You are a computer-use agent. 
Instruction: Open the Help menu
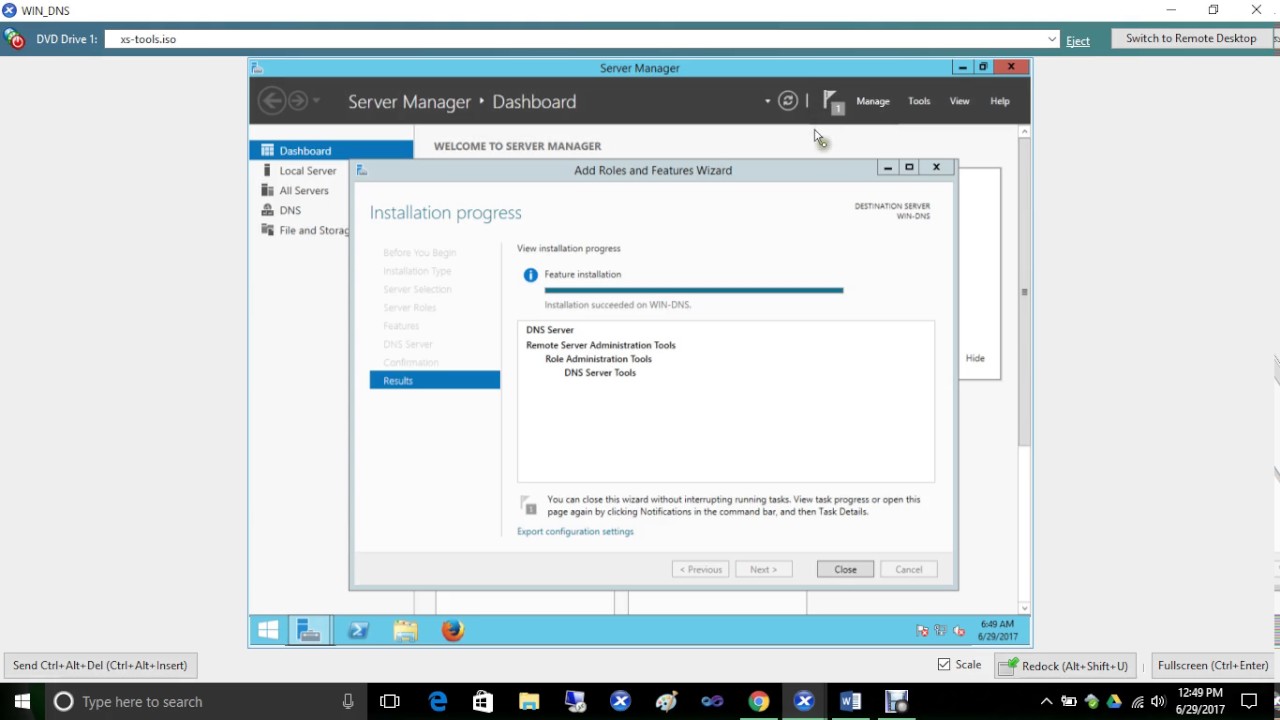(x=1000, y=101)
